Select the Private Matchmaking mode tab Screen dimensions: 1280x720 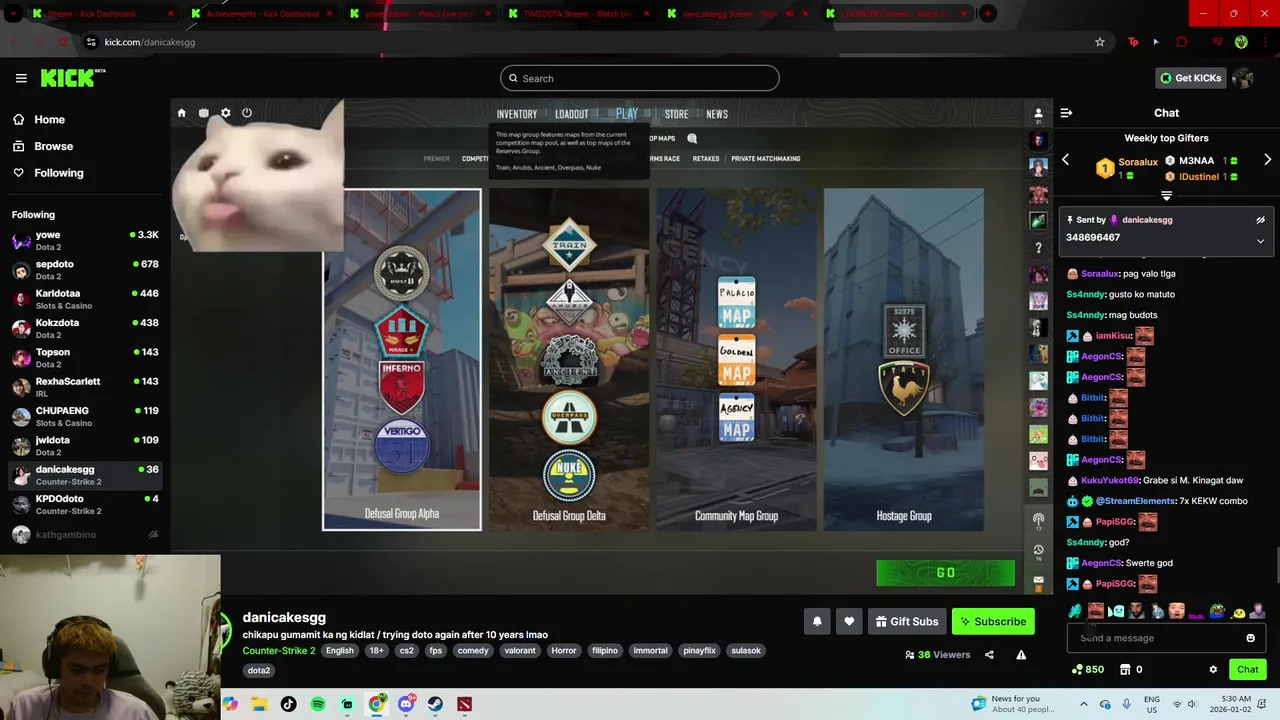click(x=765, y=159)
